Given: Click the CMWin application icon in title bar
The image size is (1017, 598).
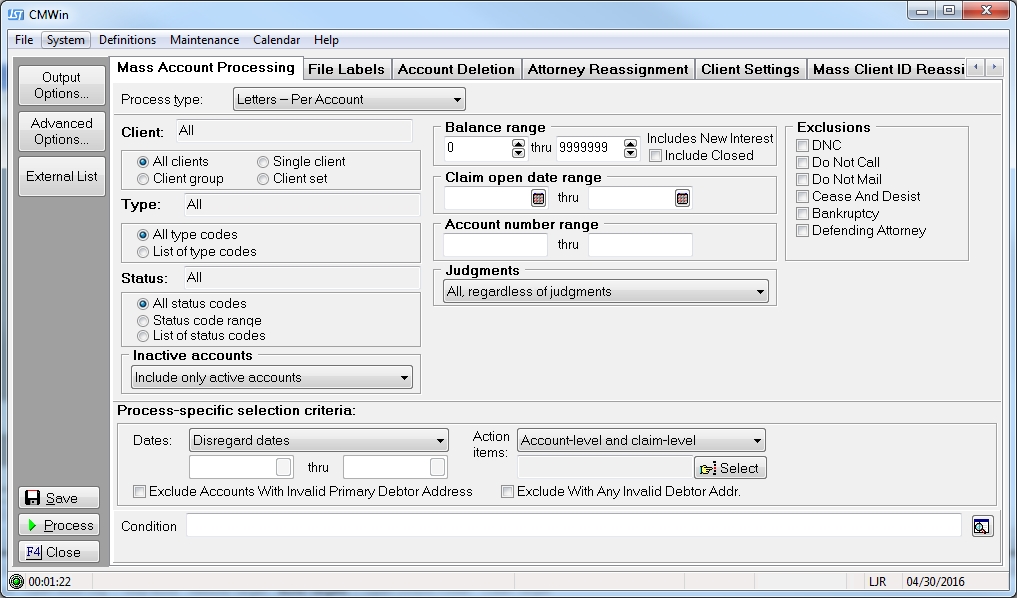Looking at the screenshot, I should (16, 14).
